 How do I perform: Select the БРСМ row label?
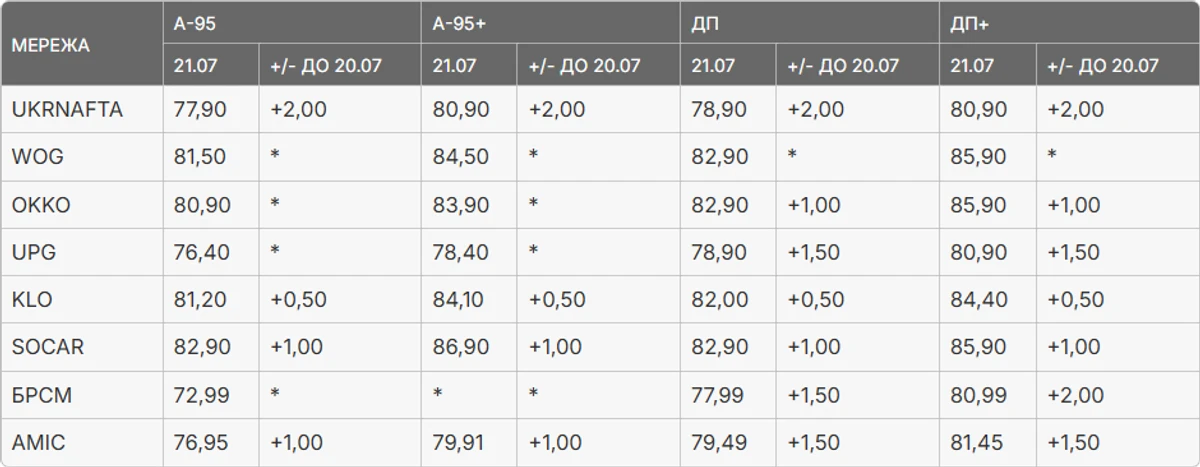(x=42, y=395)
